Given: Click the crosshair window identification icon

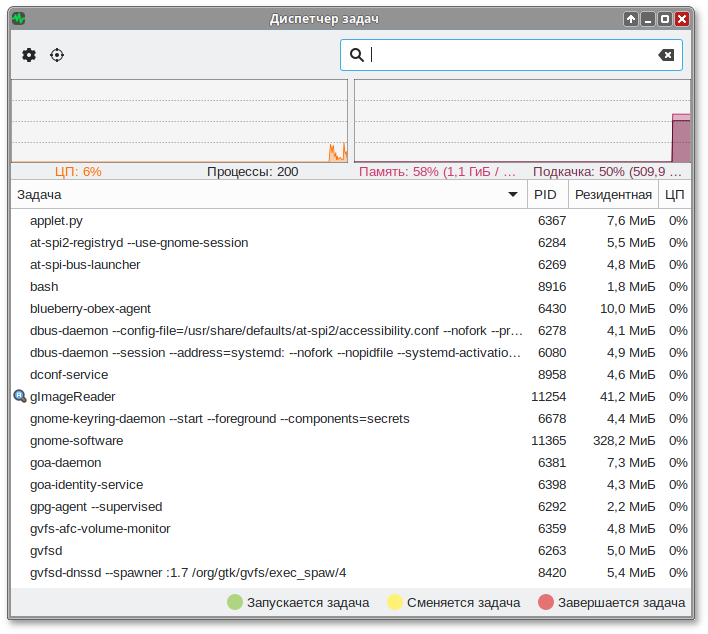Looking at the screenshot, I should coord(57,55).
